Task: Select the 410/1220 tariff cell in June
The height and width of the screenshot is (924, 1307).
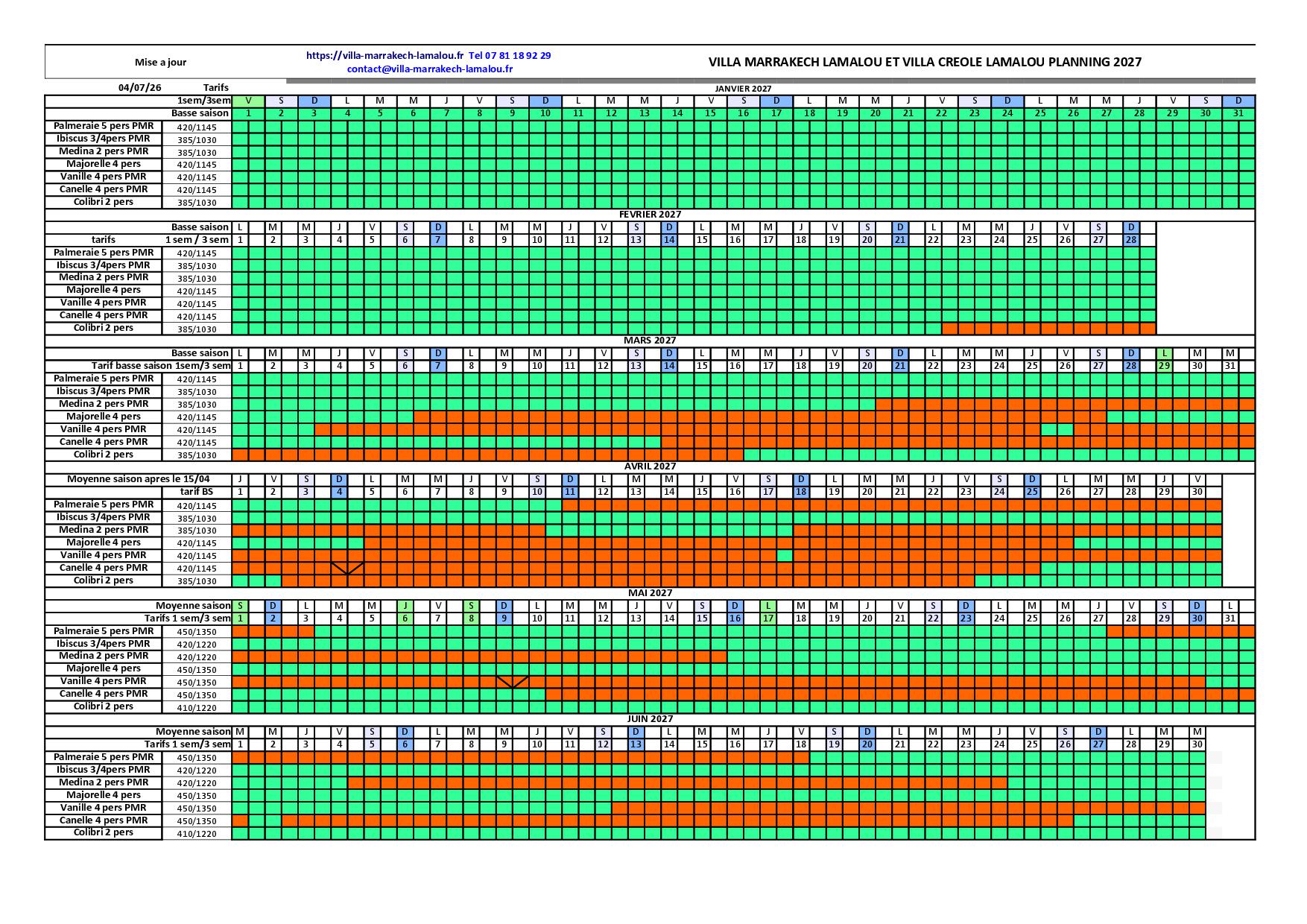Action: 197,833
